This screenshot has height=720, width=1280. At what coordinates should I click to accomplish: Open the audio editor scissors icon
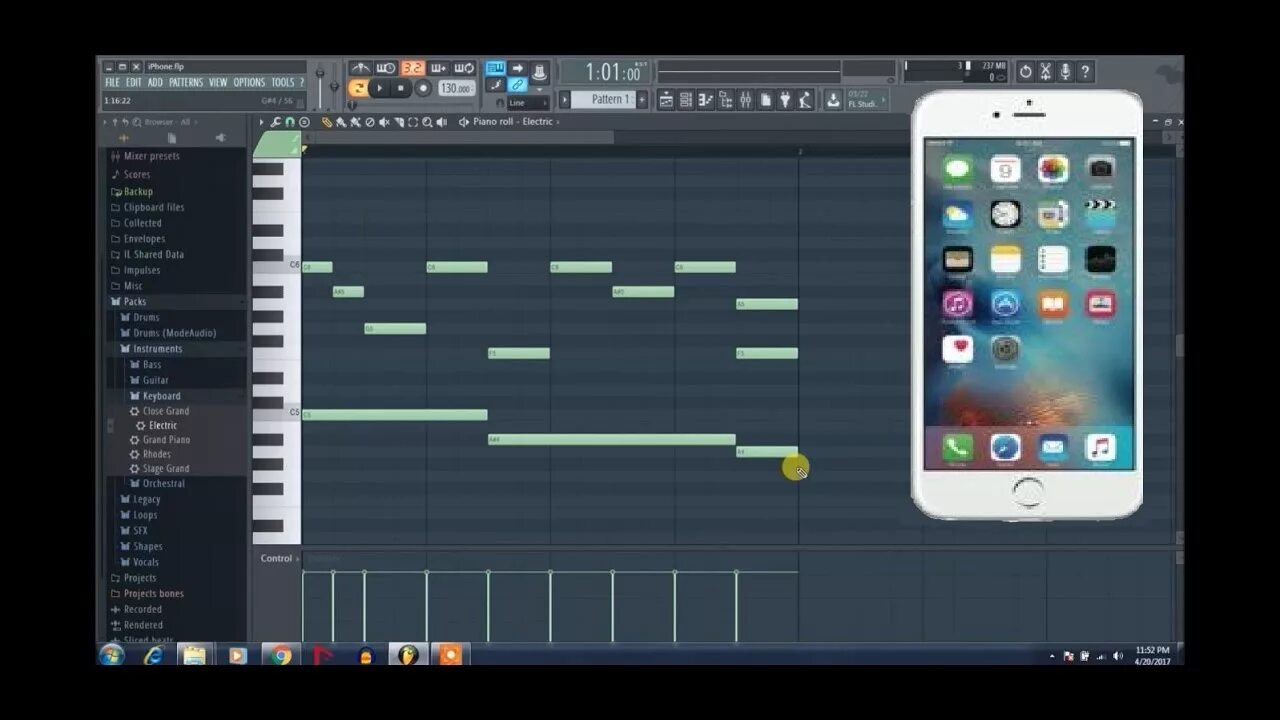[1045, 71]
